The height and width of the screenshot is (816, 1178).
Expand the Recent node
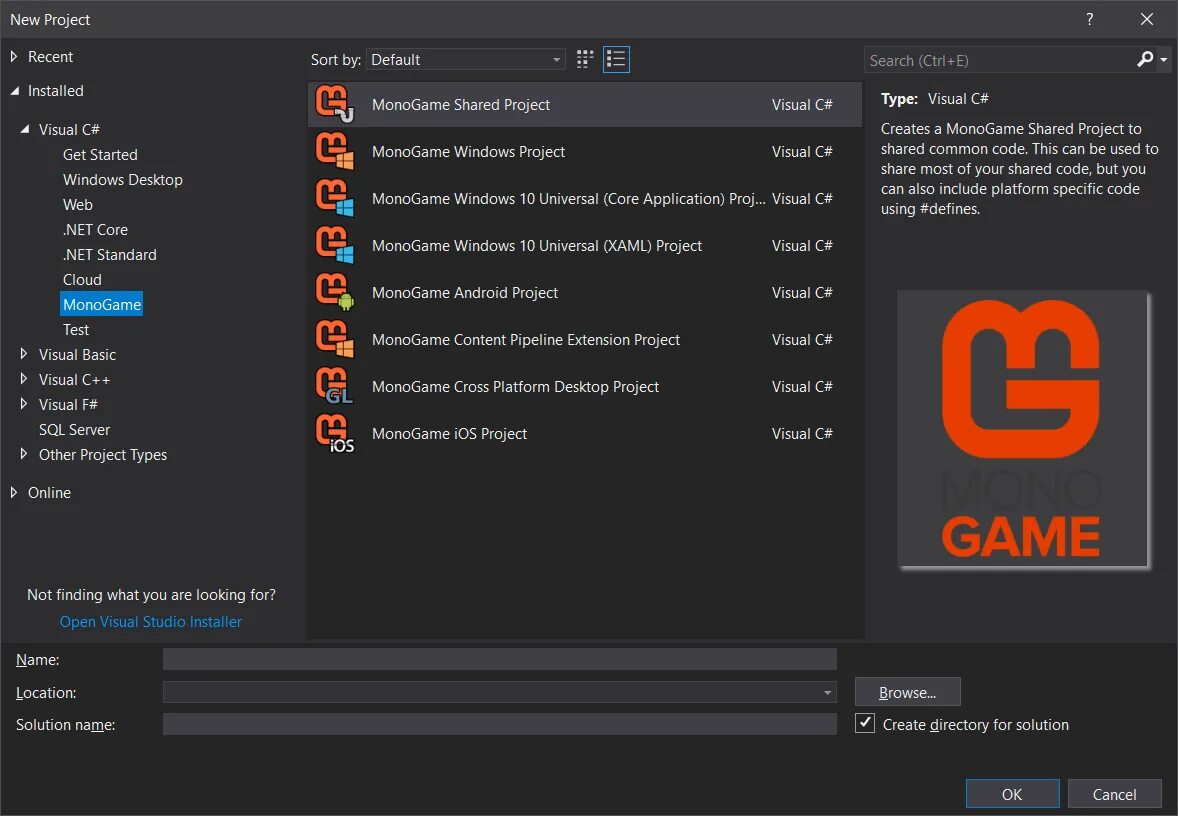coord(14,56)
